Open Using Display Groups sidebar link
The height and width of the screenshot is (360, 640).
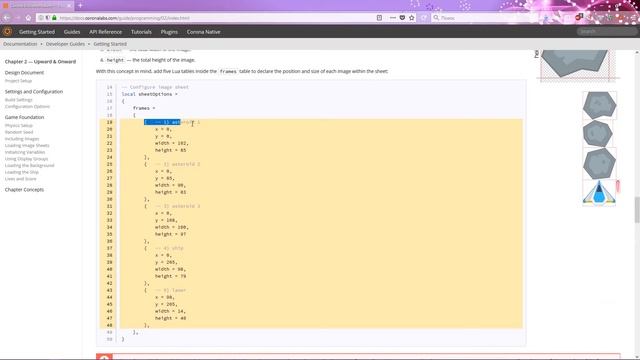coord(27,159)
